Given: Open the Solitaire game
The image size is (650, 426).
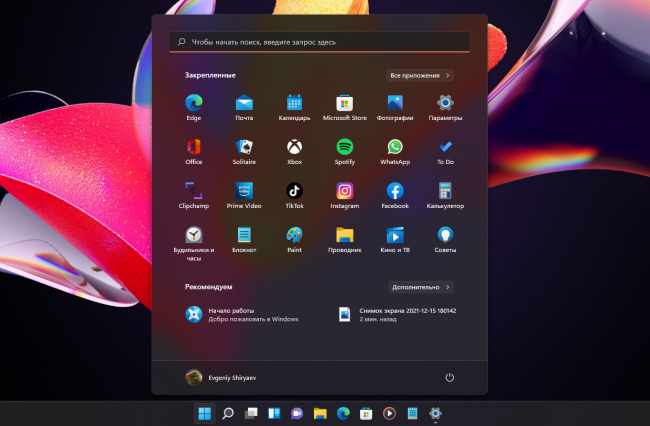Looking at the screenshot, I should pos(244,152).
